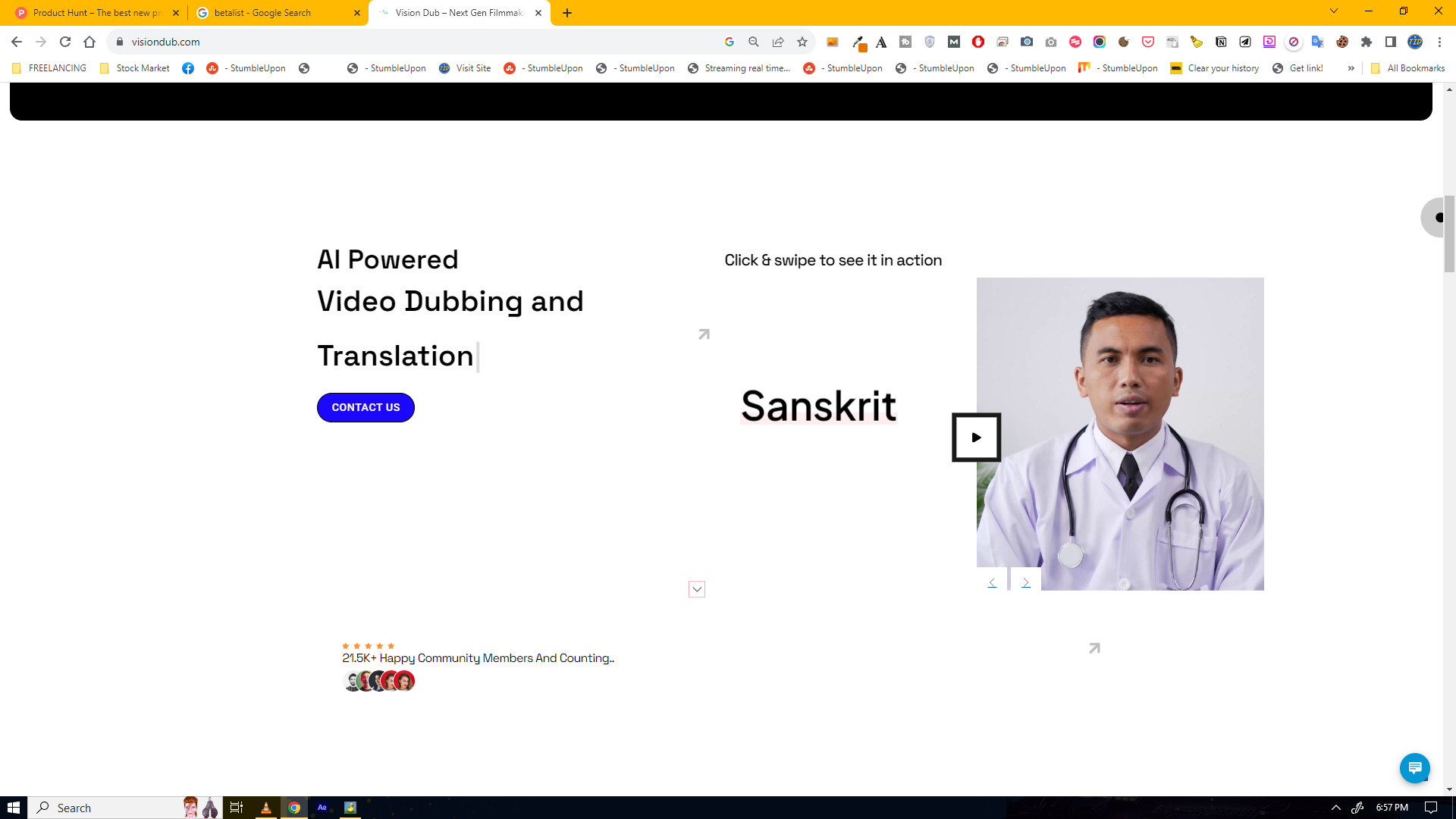This screenshot has height=819, width=1456.
Task: Show hidden system tray icons
Action: tap(1335, 808)
